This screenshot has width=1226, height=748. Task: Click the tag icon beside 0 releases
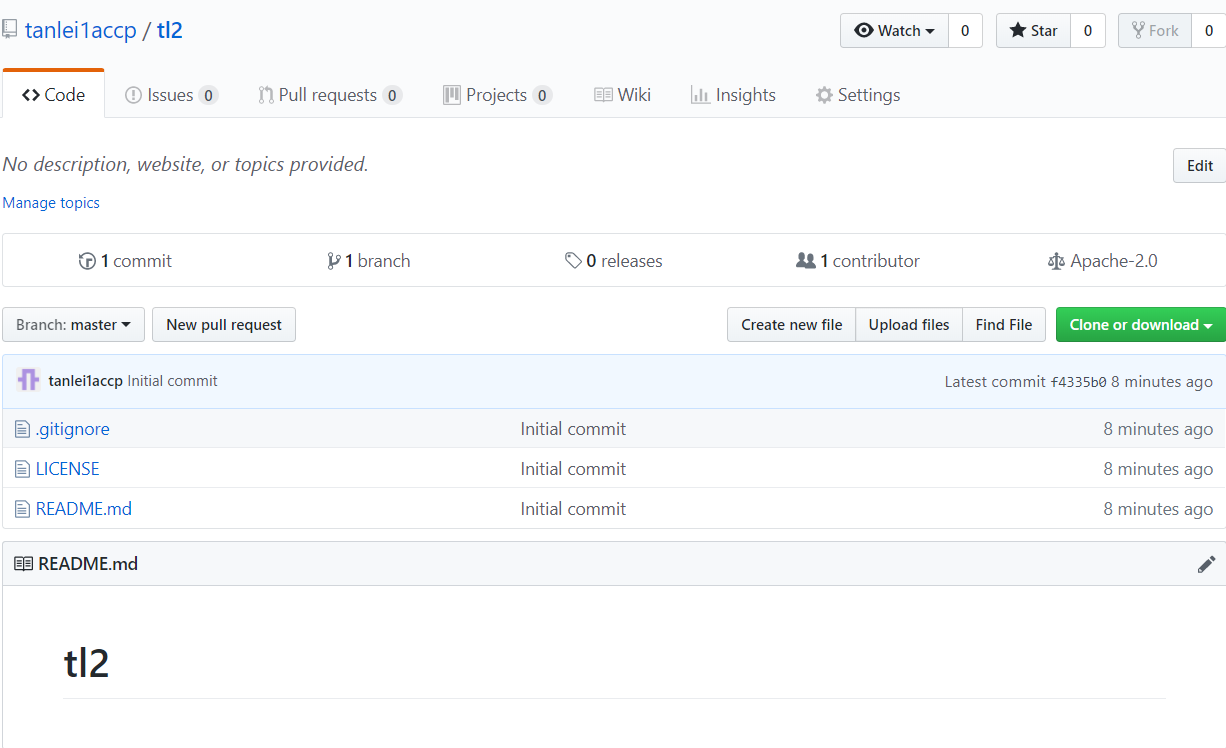573,261
